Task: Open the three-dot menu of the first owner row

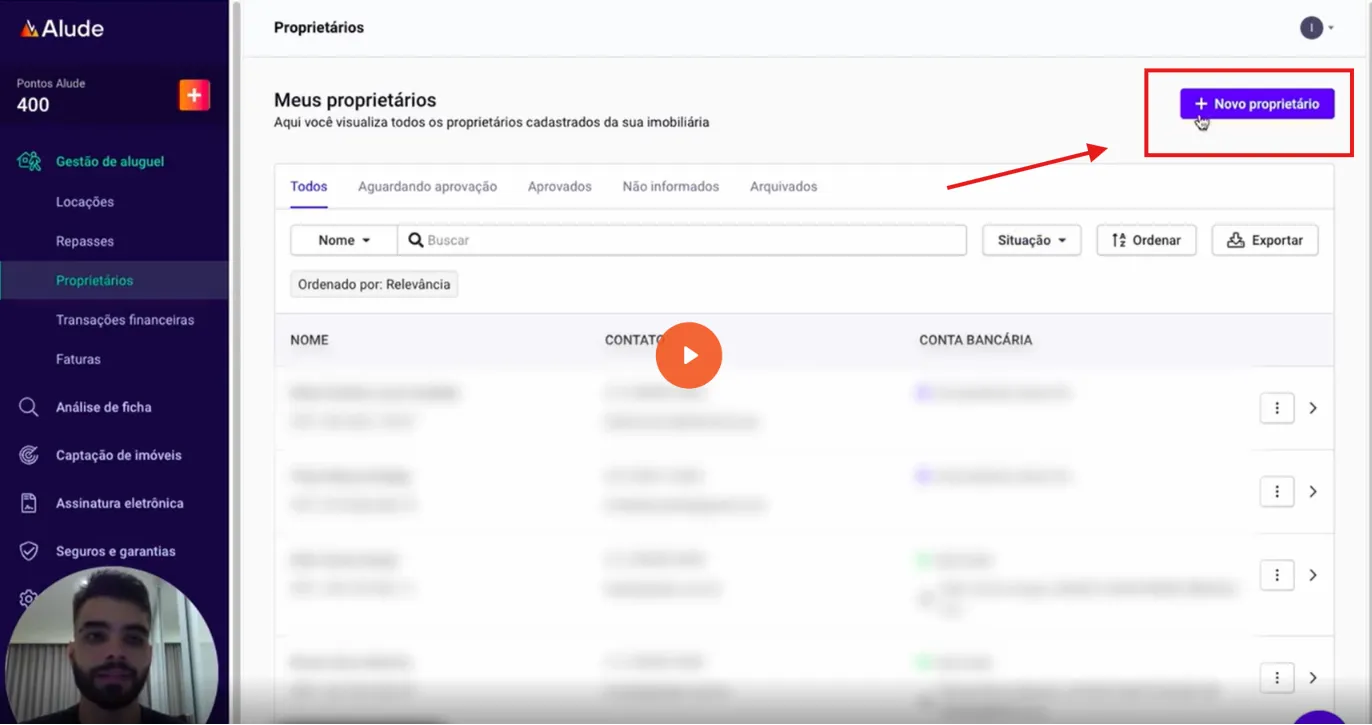Action: click(1277, 408)
